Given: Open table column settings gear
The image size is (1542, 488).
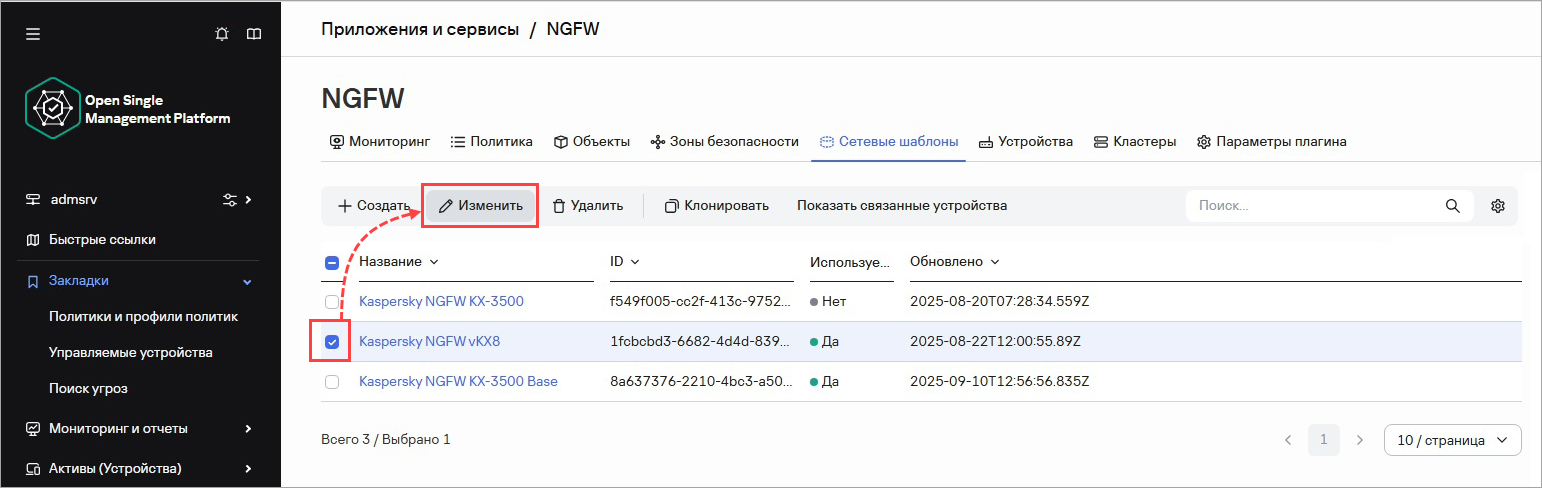Looking at the screenshot, I should click(1498, 206).
